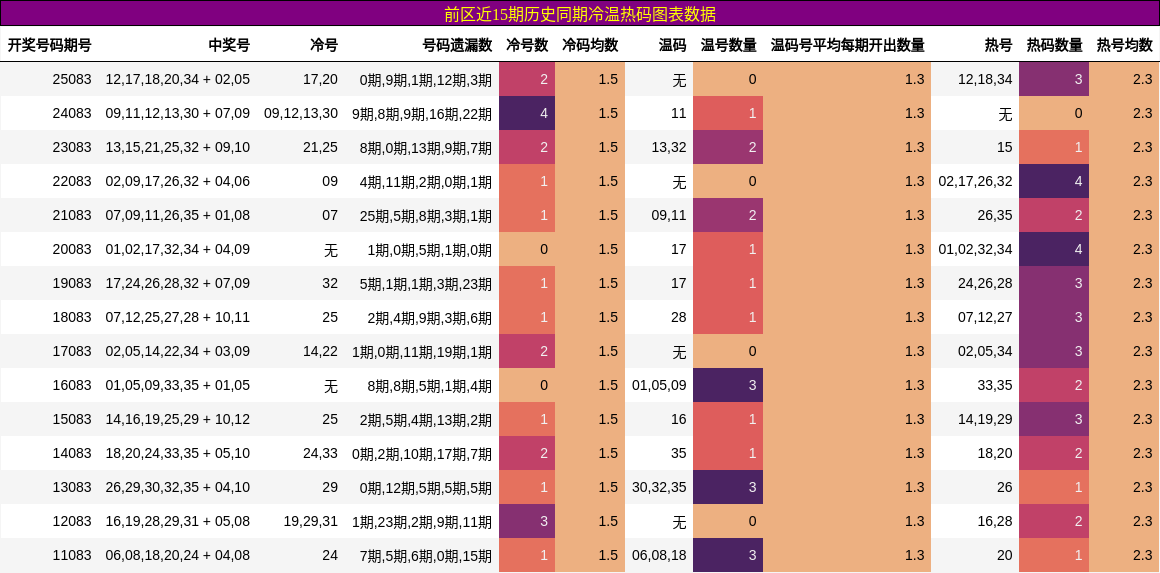This screenshot has height=573, width=1160.
Task: Click cold numbers 17,20 cell
Action: tap(320, 79)
